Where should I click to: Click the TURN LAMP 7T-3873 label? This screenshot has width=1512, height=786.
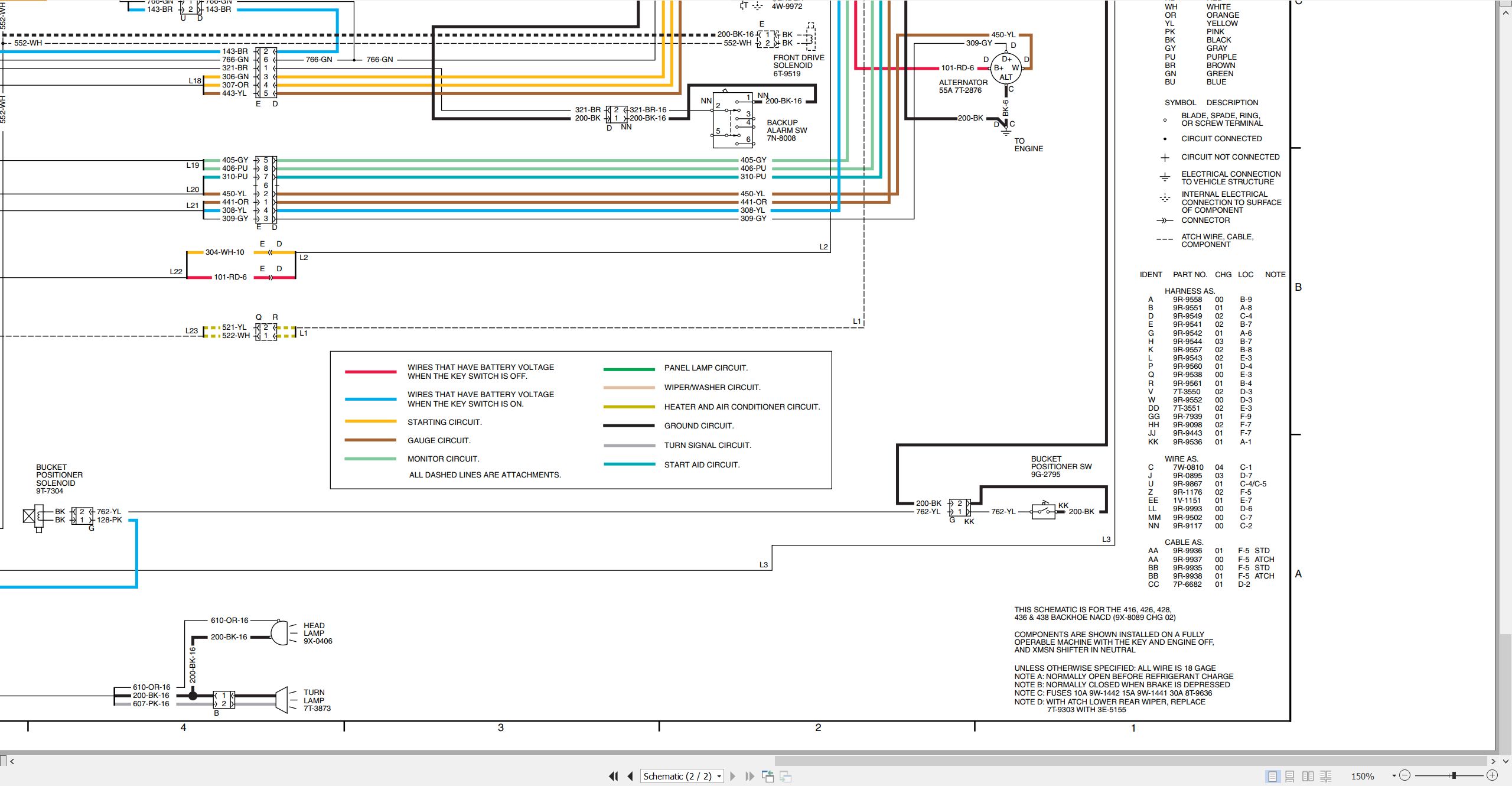coord(317,700)
